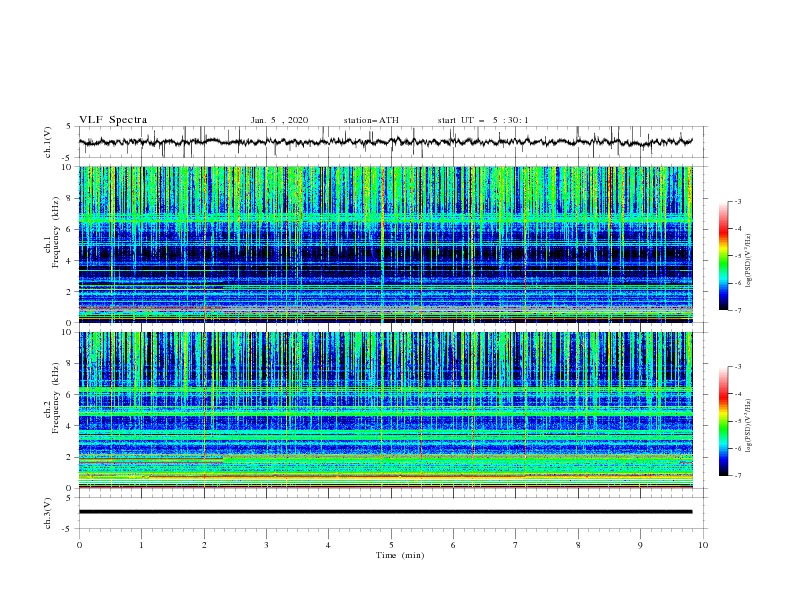Click the lower 'log(PSD)(V²/Hz)' colorbar label
792x612 pixels.
(x=749, y=426)
